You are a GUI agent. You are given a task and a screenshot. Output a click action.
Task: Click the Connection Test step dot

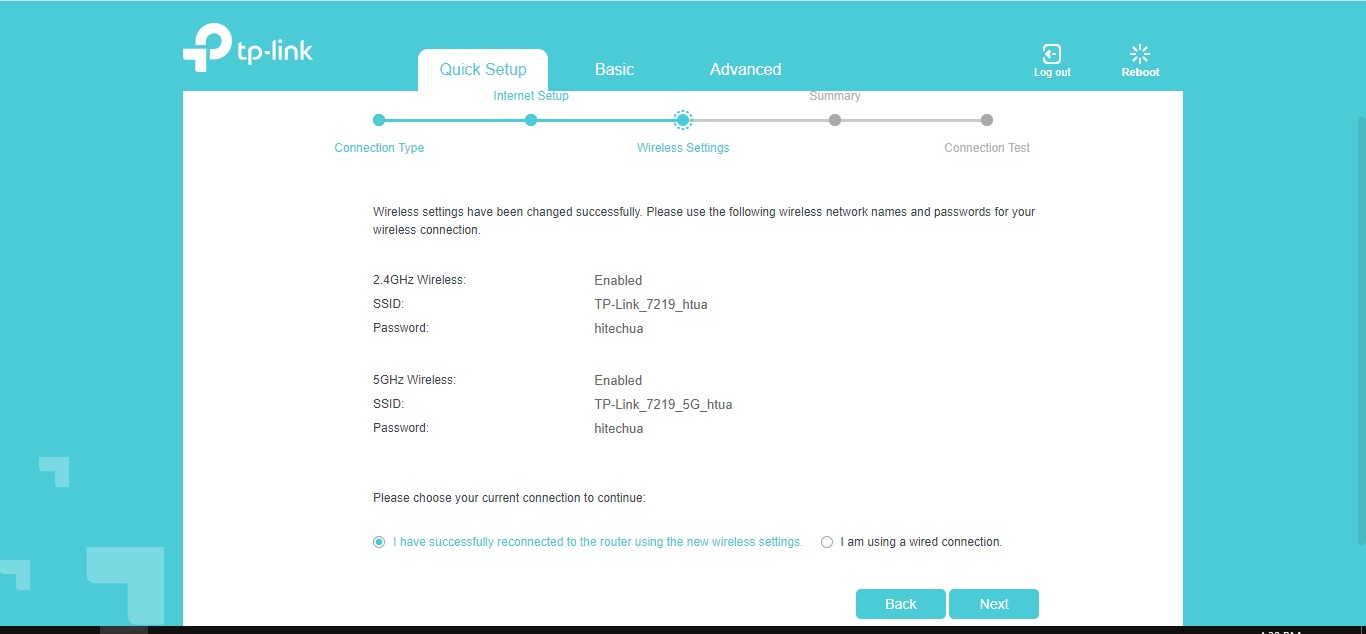pyautogui.click(x=987, y=120)
